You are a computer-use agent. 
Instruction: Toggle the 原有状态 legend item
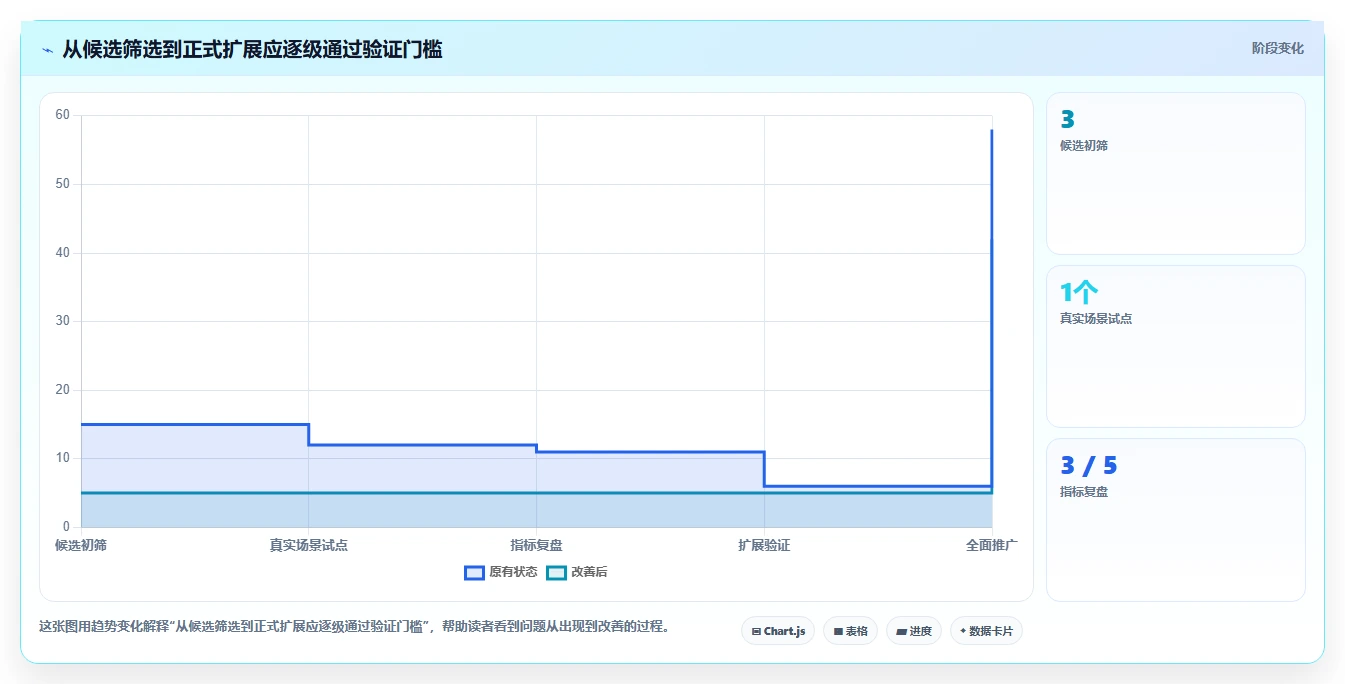(x=500, y=572)
